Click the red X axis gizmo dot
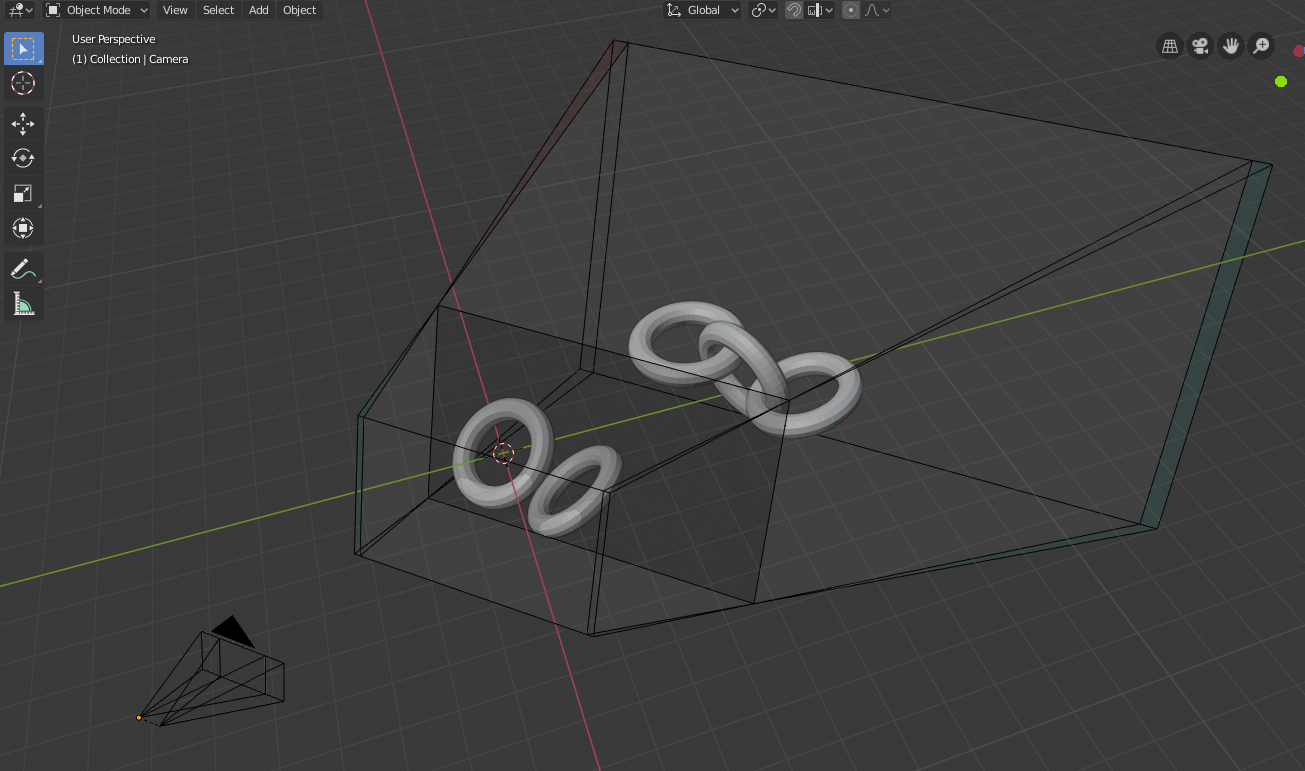The width and height of the screenshot is (1305, 771). [x=1299, y=51]
